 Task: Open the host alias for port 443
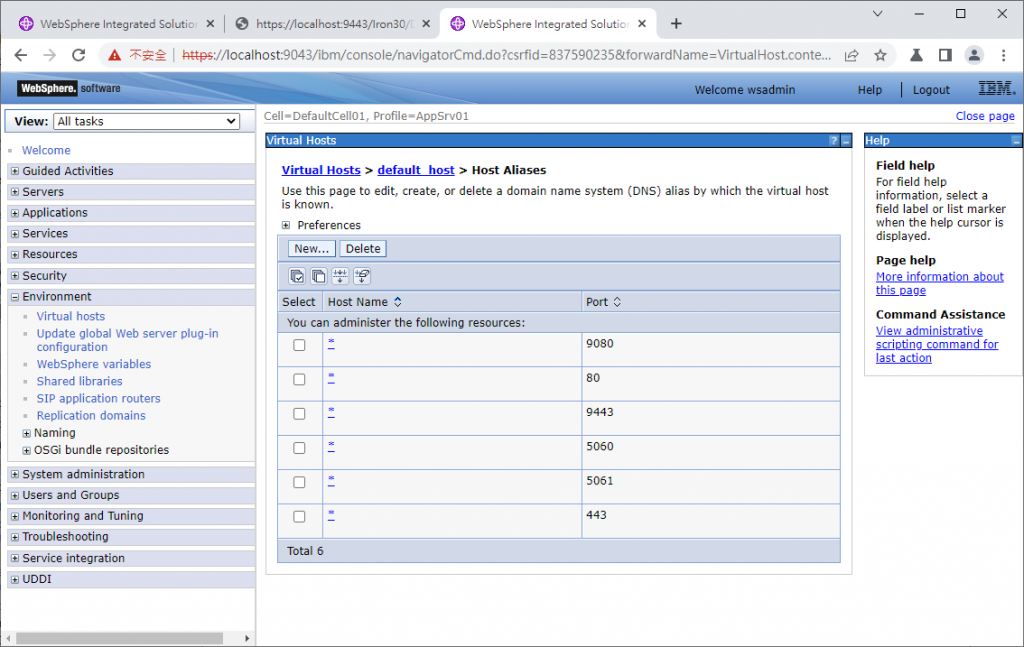tap(331, 514)
